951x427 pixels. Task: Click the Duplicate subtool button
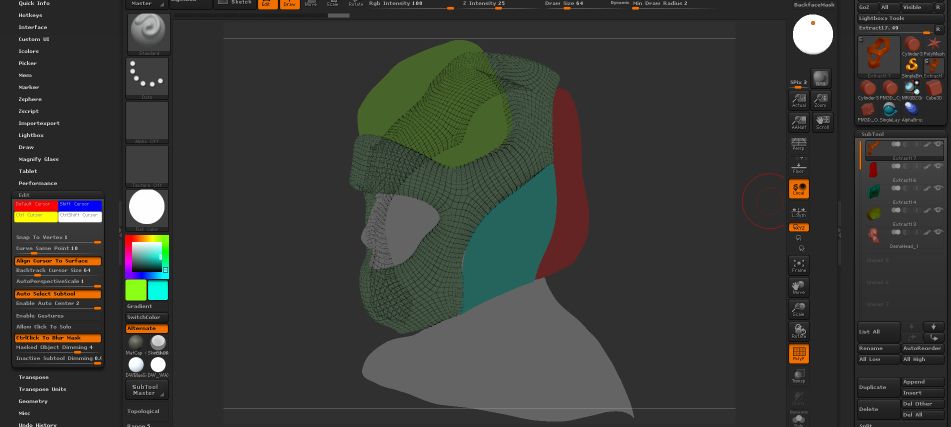pos(877,387)
